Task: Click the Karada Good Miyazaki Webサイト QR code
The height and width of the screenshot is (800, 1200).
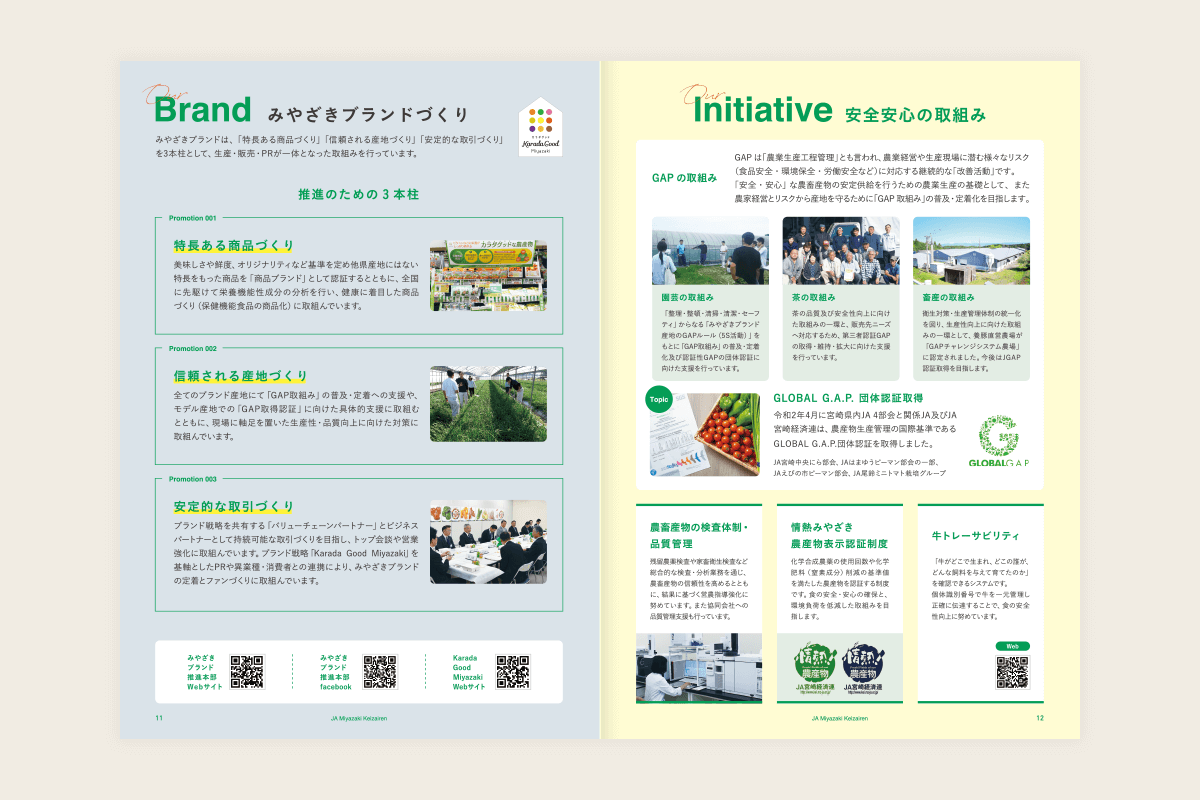Action: coord(512,672)
